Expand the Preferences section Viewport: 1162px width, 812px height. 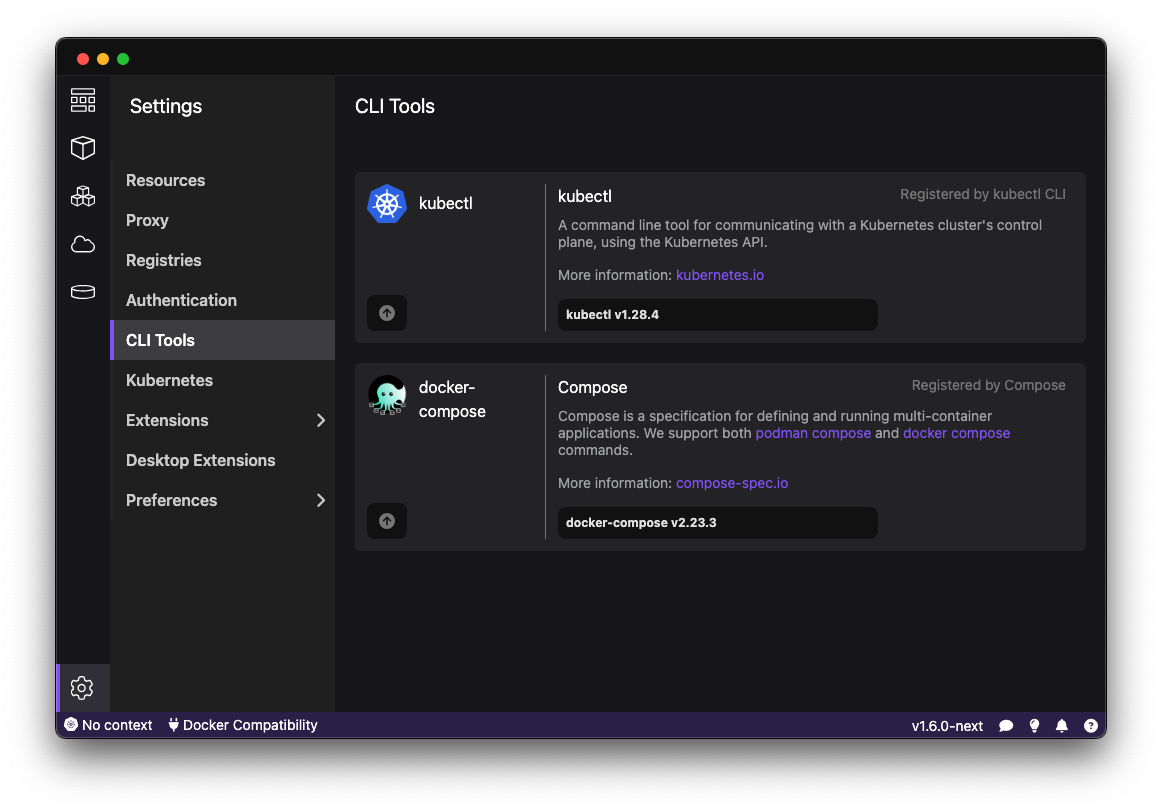coord(171,500)
